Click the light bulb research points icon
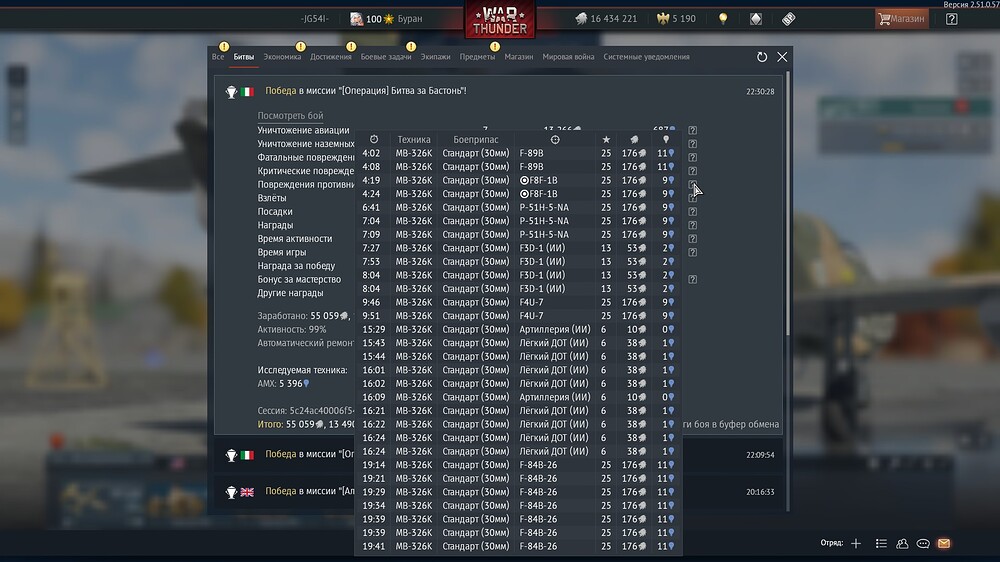This screenshot has height=562, width=1000. [x=723, y=19]
